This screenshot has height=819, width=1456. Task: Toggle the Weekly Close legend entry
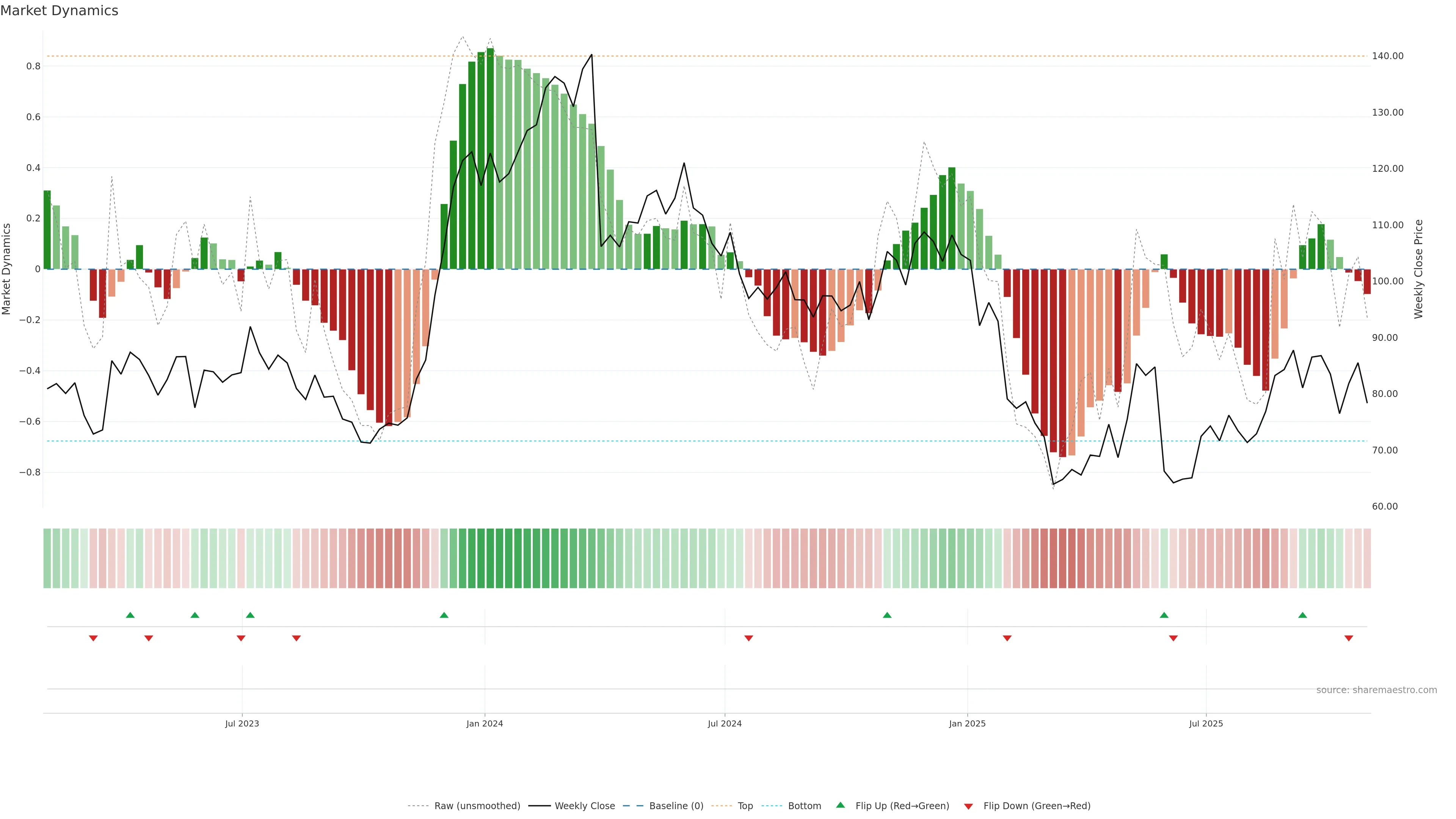pos(584,806)
